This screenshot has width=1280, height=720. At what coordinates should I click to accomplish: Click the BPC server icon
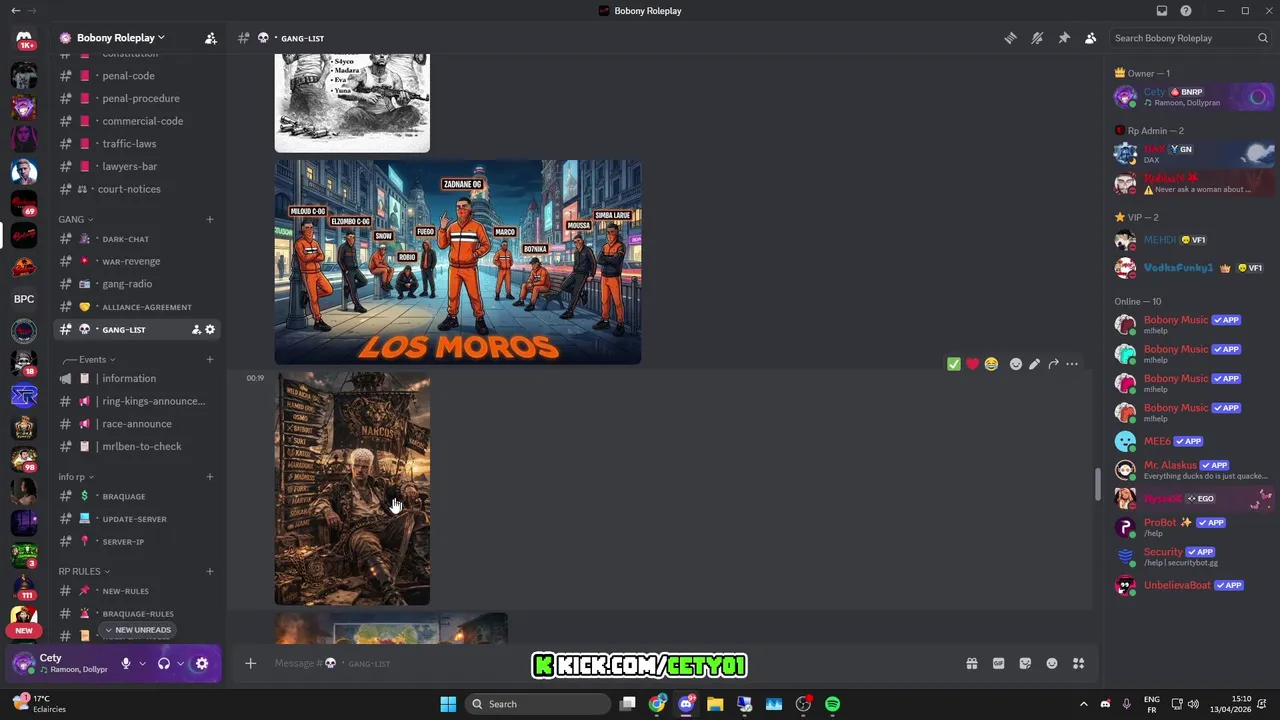pyautogui.click(x=24, y=299)
